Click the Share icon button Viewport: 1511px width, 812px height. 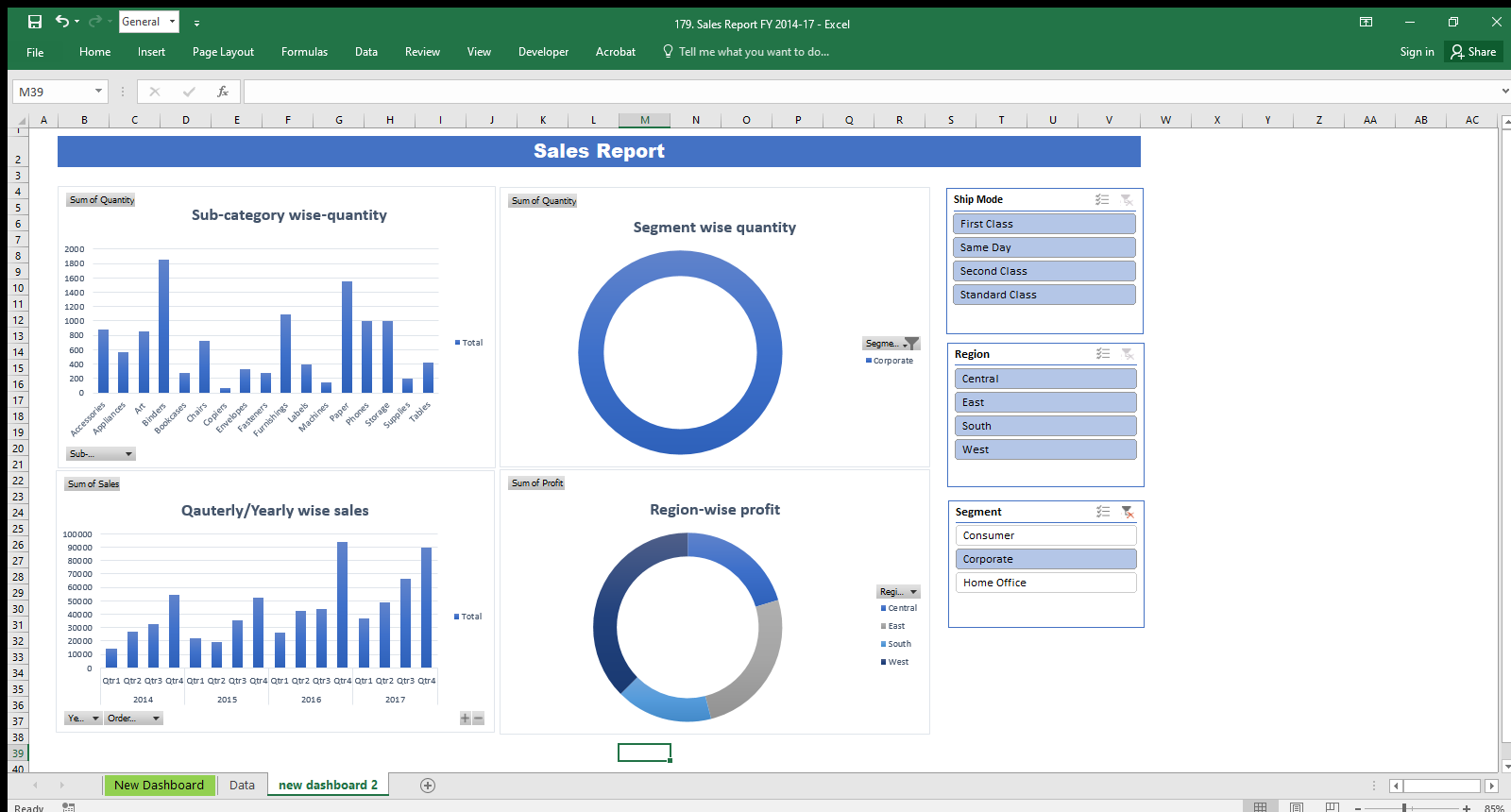coord(1473,52)
